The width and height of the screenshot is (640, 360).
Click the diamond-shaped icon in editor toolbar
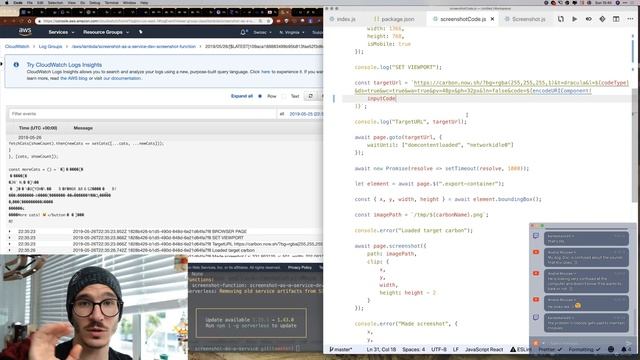click(x=602, y=19)
